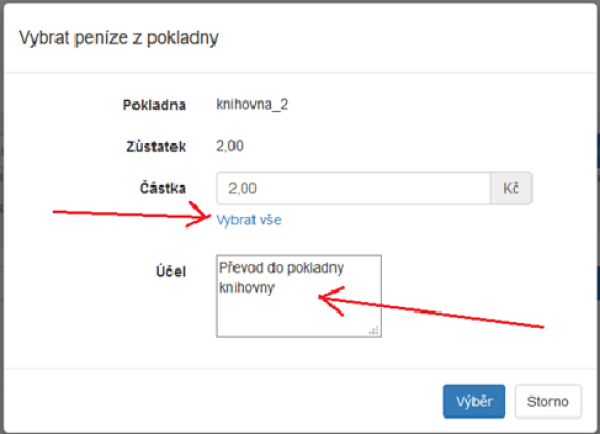Click the Zůstatek label
This screenshot has width=600, height=434.
coord(156,147)
